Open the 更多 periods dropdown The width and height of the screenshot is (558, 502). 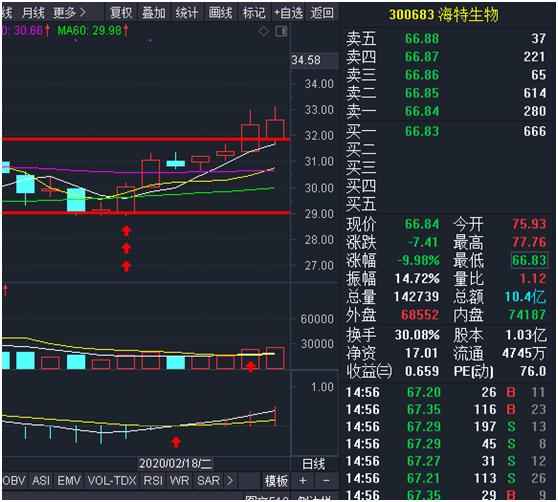(x=69, y=13)
